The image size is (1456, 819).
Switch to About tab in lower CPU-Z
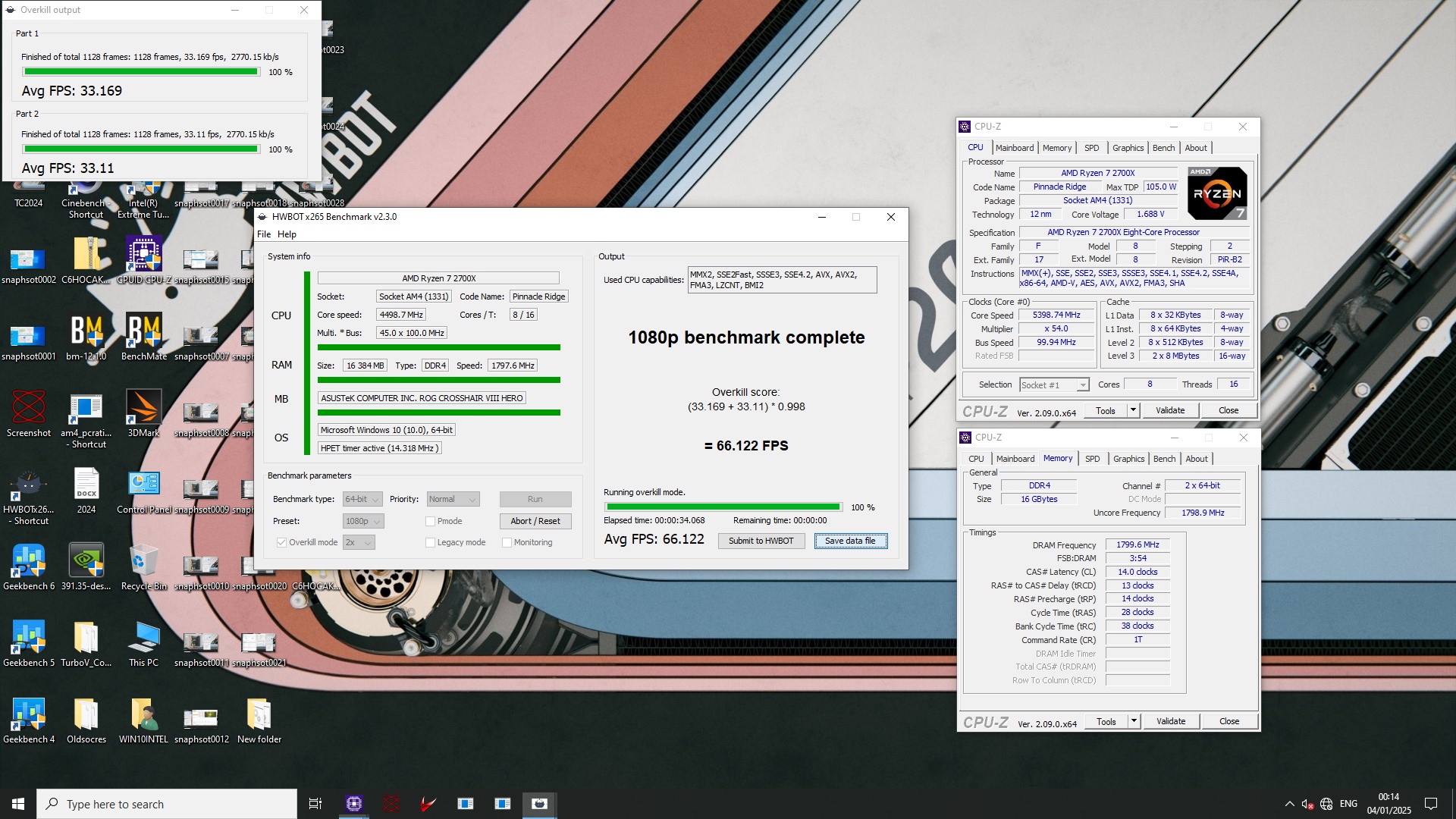coord(1197,459)
